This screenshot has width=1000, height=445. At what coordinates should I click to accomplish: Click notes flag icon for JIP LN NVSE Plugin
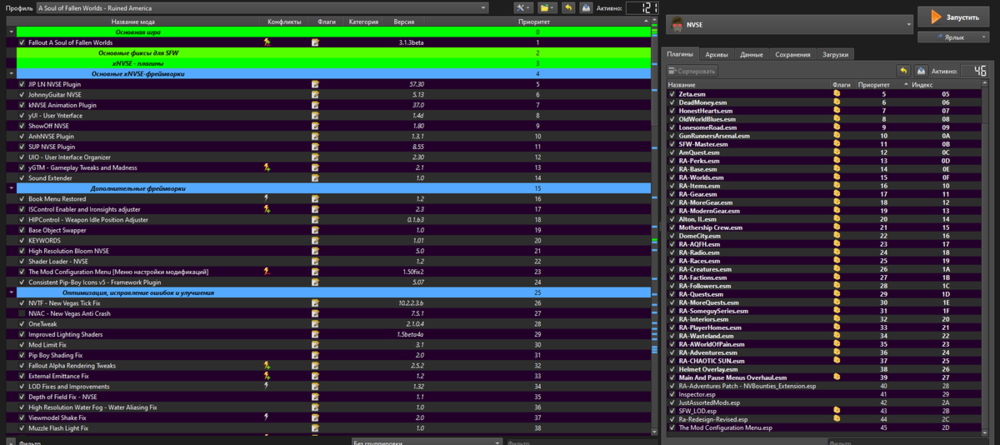pos(314,84)
